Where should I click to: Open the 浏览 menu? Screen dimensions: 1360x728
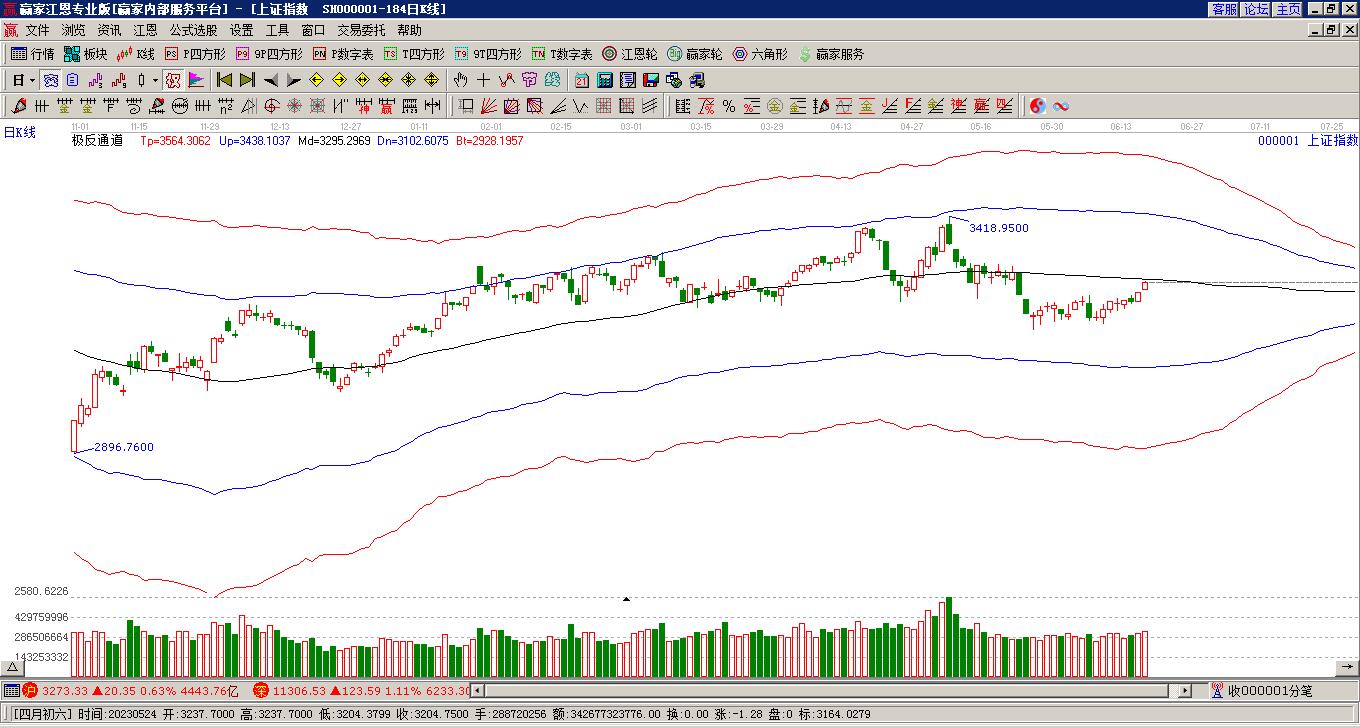click(x=73, y=31)
